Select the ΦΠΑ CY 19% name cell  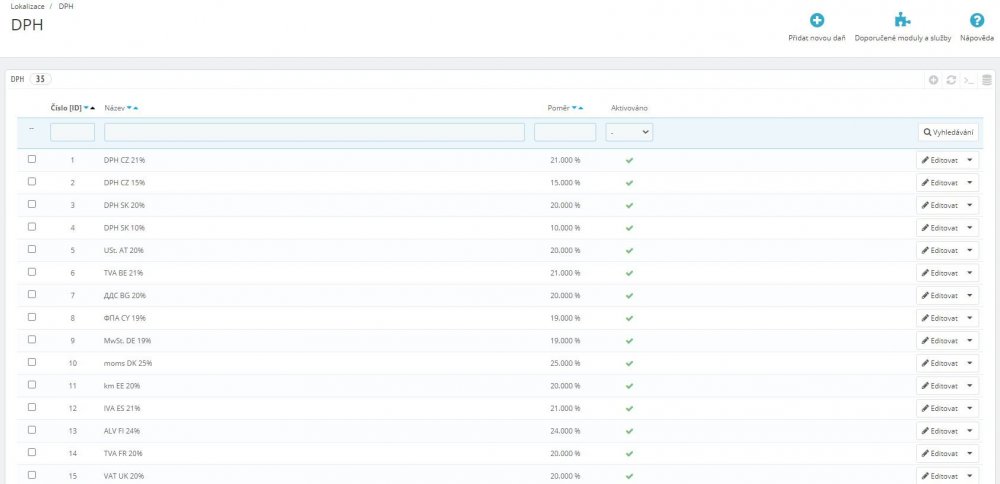tap(125, 318)
